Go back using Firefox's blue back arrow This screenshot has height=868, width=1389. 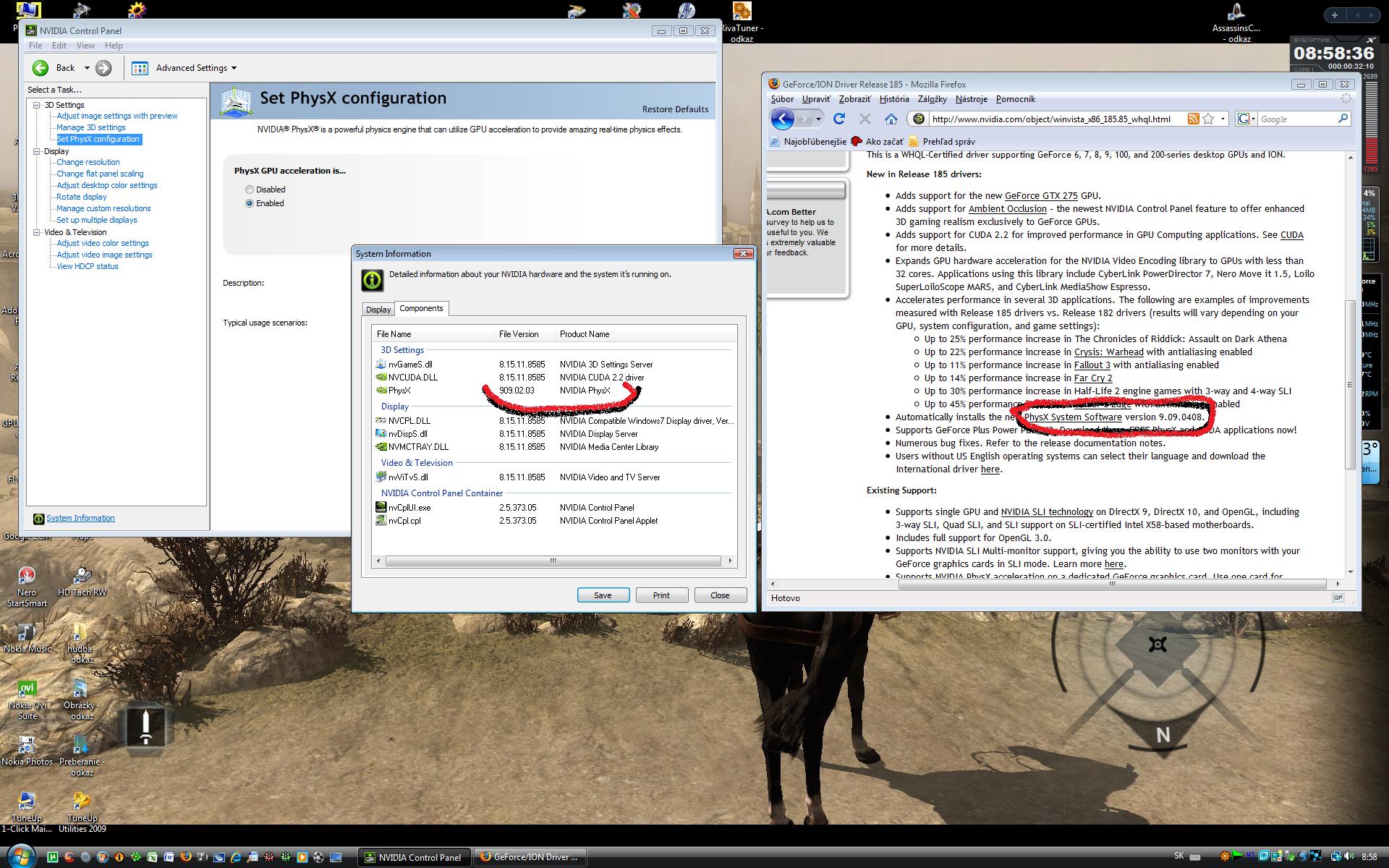coord(782,119)
